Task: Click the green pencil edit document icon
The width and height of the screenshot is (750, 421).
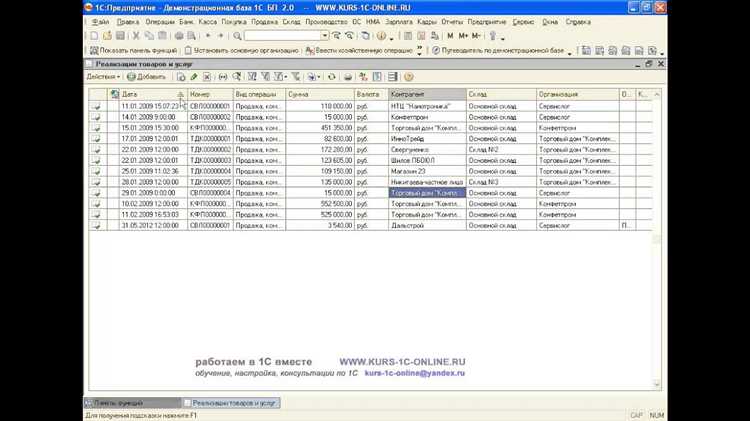Action: tap(194, 77)
